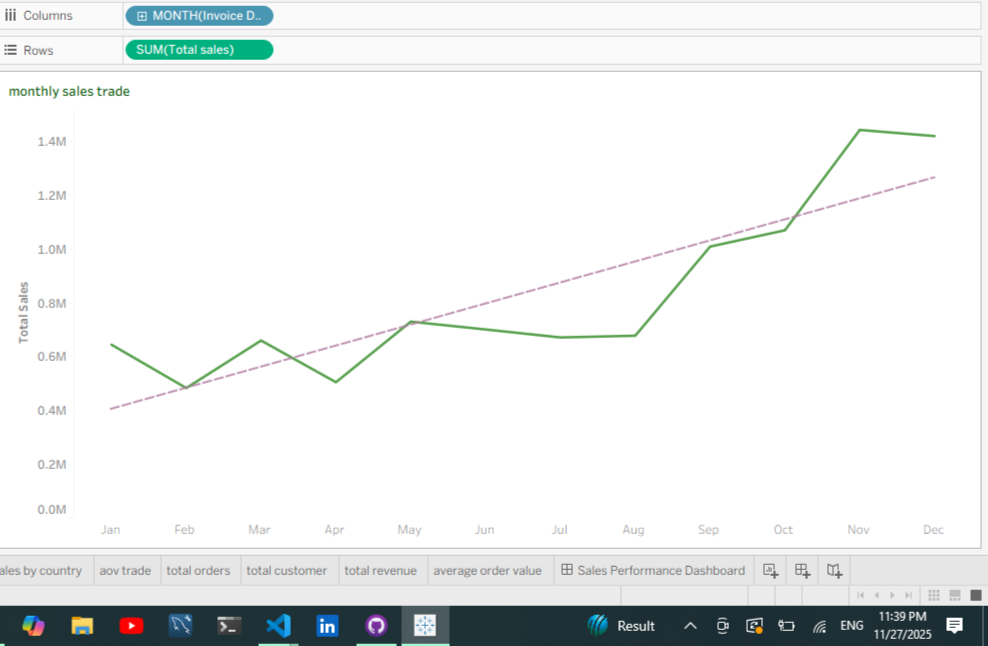Open the hidden icons chevron in system tray
Image resolution: width=988 pixels, height=646 pixels.
tap(690, 625)
